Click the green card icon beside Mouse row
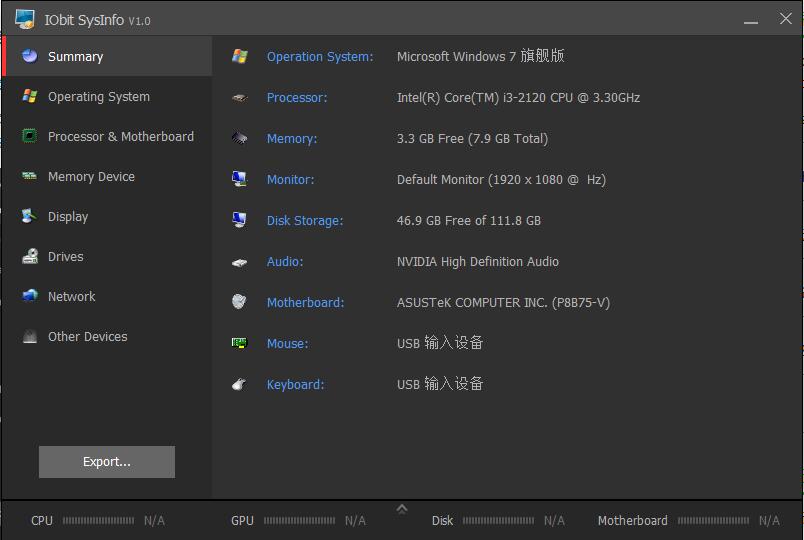This screenshot has height=540, width=804. click(239, 343)
